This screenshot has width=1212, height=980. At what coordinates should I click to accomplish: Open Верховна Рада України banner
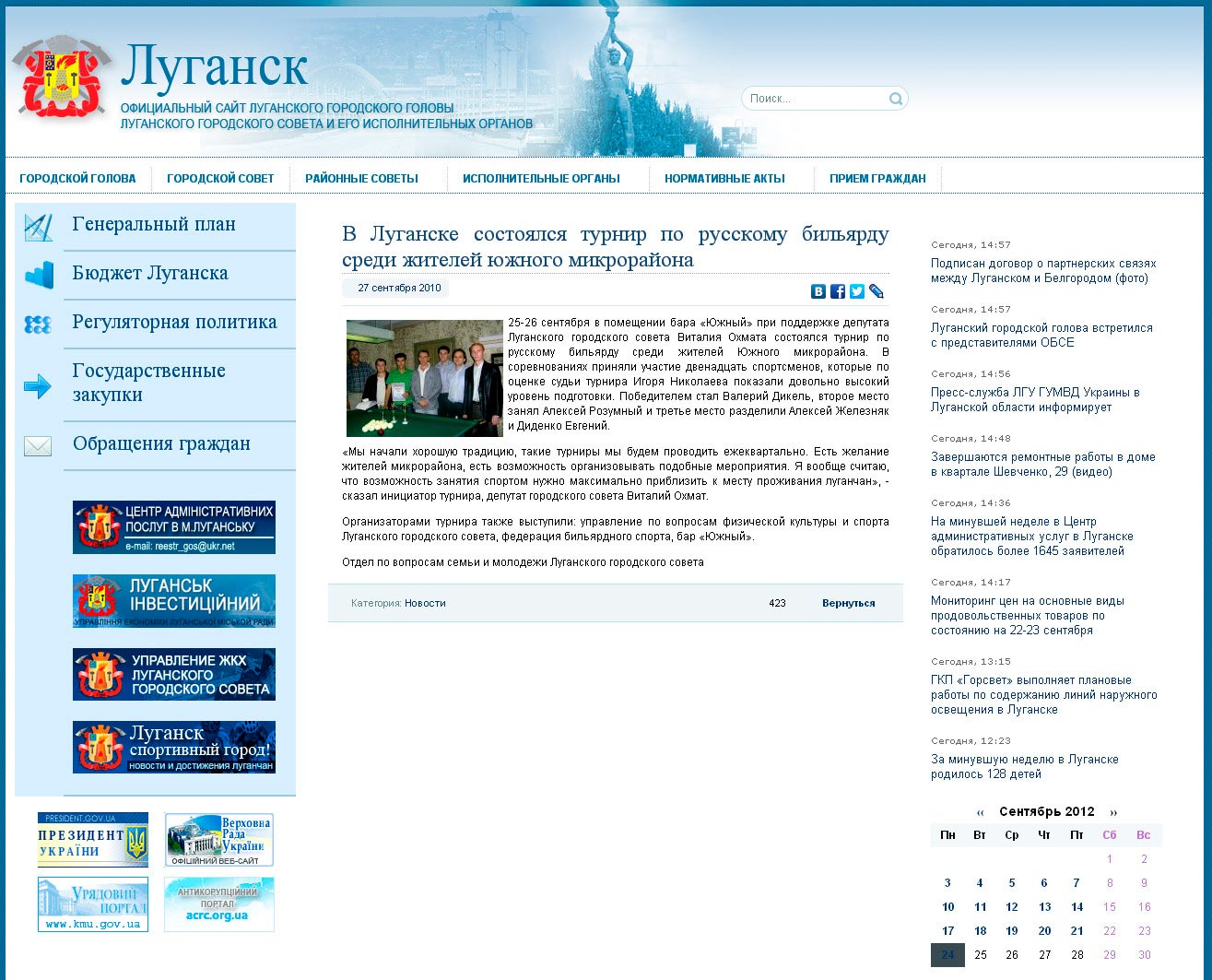point(219,840)
